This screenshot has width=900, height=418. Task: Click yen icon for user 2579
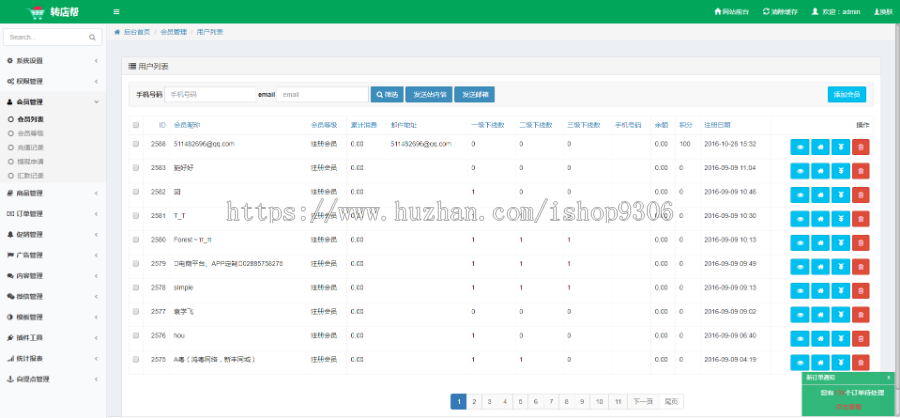840,267
